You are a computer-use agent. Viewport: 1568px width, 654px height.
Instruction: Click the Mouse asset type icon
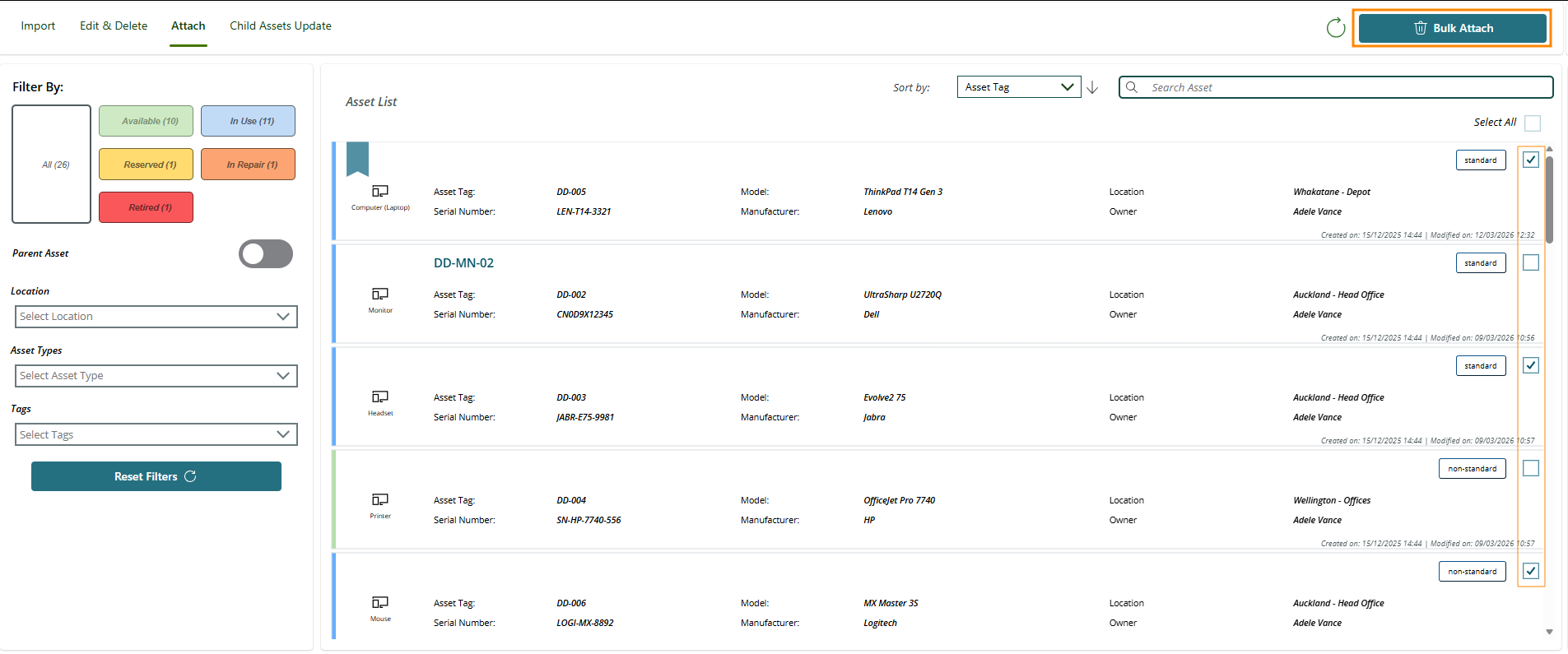point(380,602)
